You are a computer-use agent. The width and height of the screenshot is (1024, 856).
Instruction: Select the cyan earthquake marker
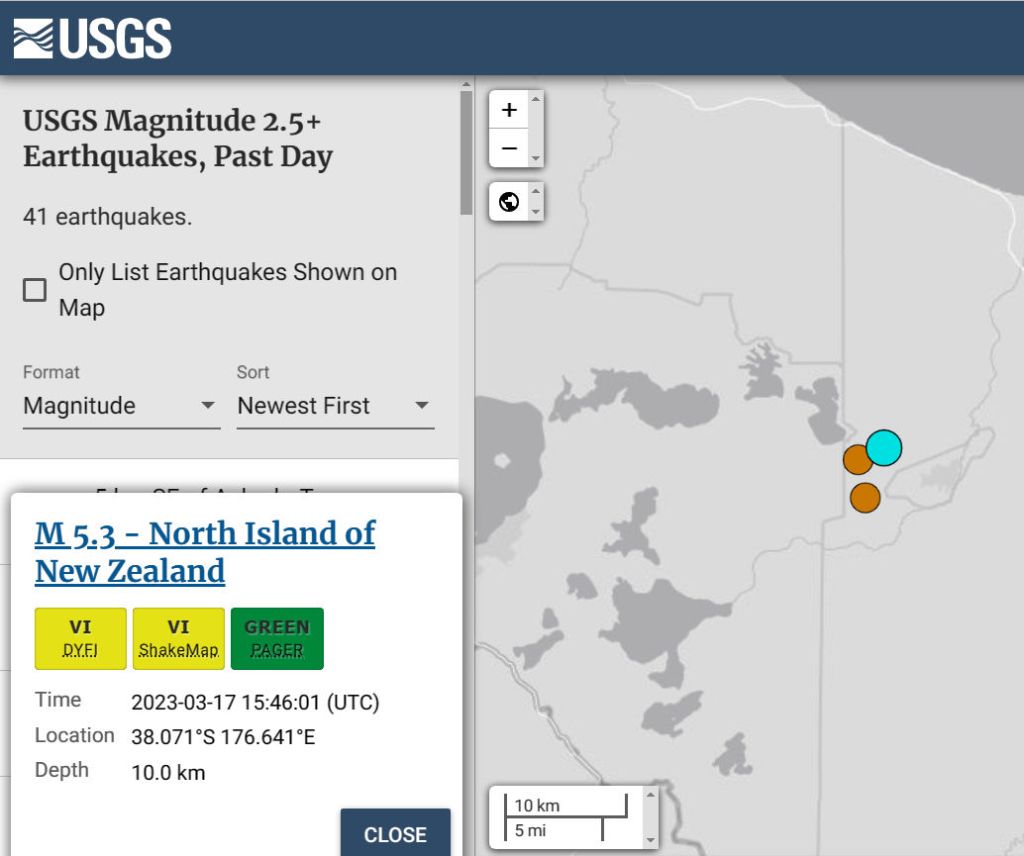[x=884, y=447]
